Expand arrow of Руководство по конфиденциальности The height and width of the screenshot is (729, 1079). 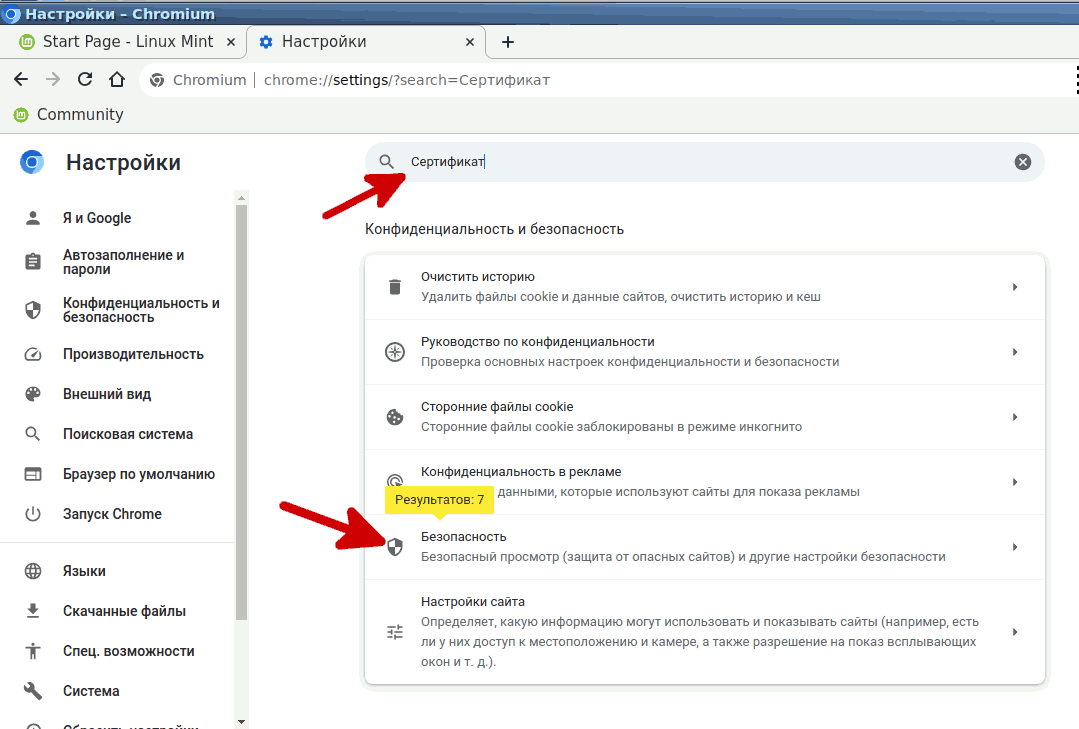1015,352
